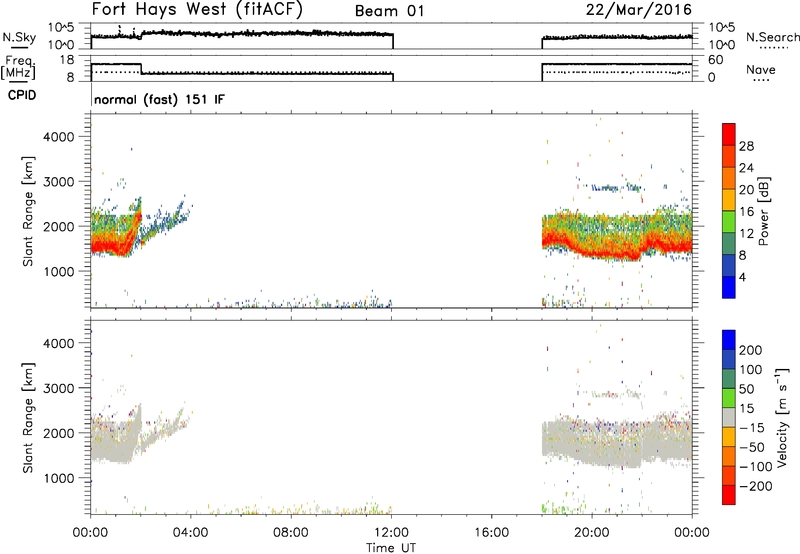Image resolution: width=800 pixels, height=554 pixels.
Task: Click the frequency step-down in the Freq. trace
Action: pos(141,69)
